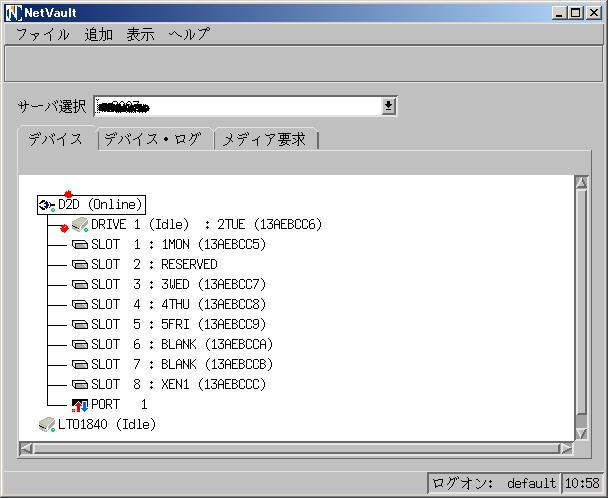
Task: Click the SLOT 6 BLANK slot icon
Action: (x=80, y=344)
